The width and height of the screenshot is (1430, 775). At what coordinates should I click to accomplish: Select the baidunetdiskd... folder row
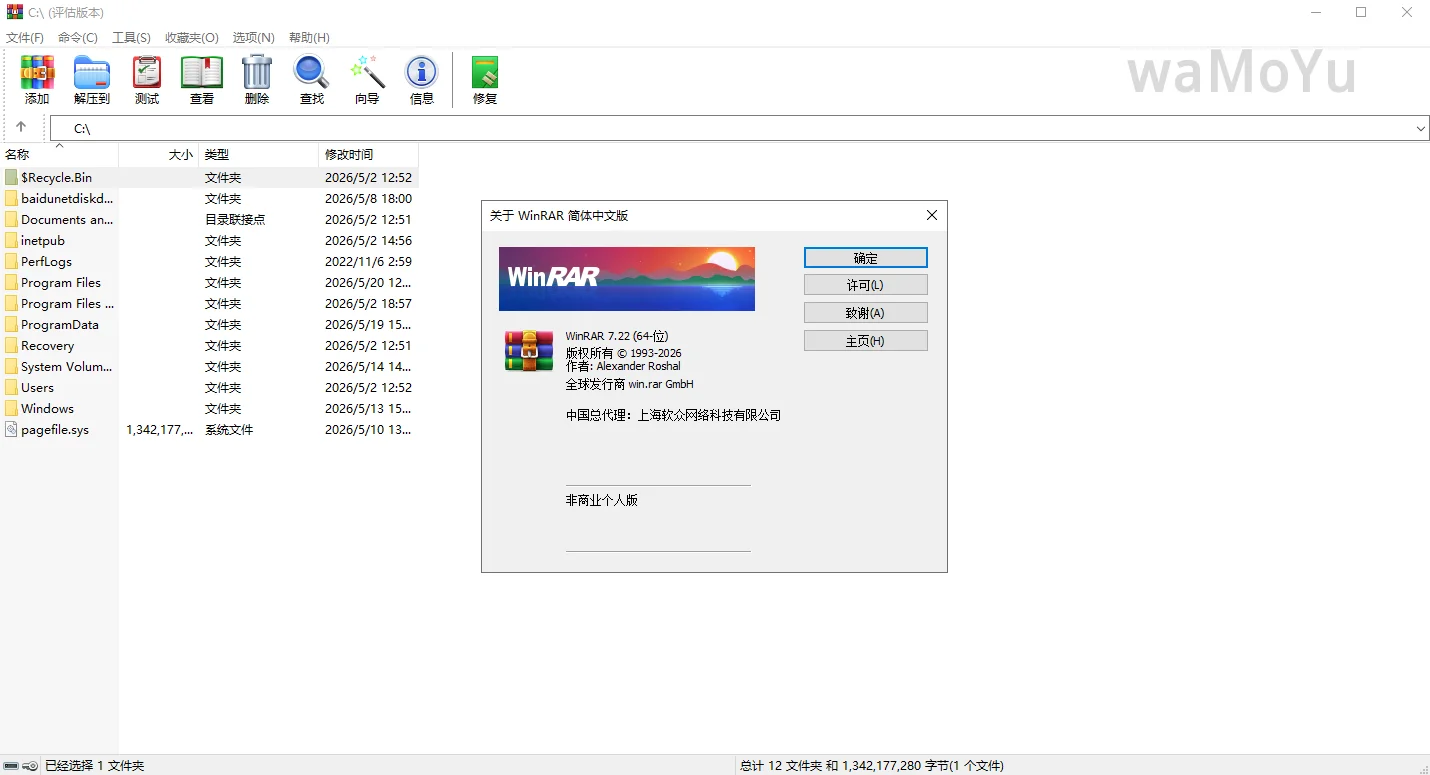[209, 198]
